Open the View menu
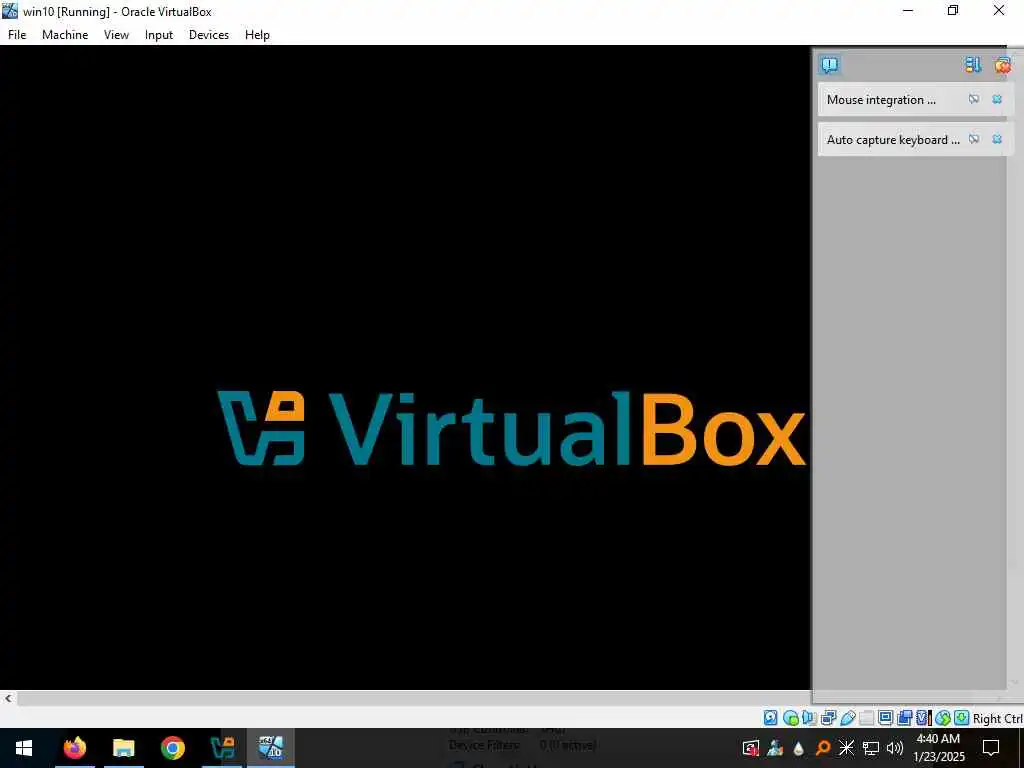This screenshot has height=768, width=1024. (x=116, y=35)
